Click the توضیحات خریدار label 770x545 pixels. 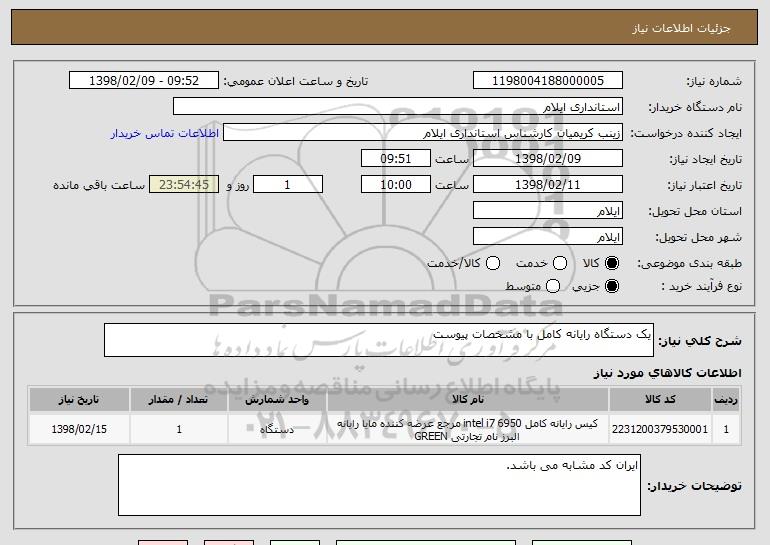[694, 486]
